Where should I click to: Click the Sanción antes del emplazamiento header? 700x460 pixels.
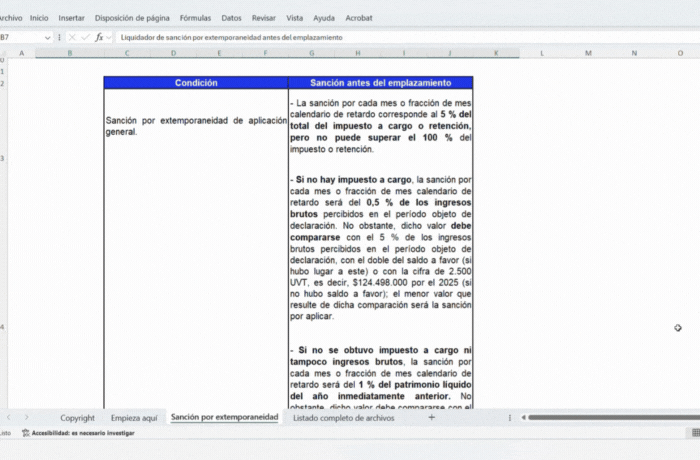(381, 83)
